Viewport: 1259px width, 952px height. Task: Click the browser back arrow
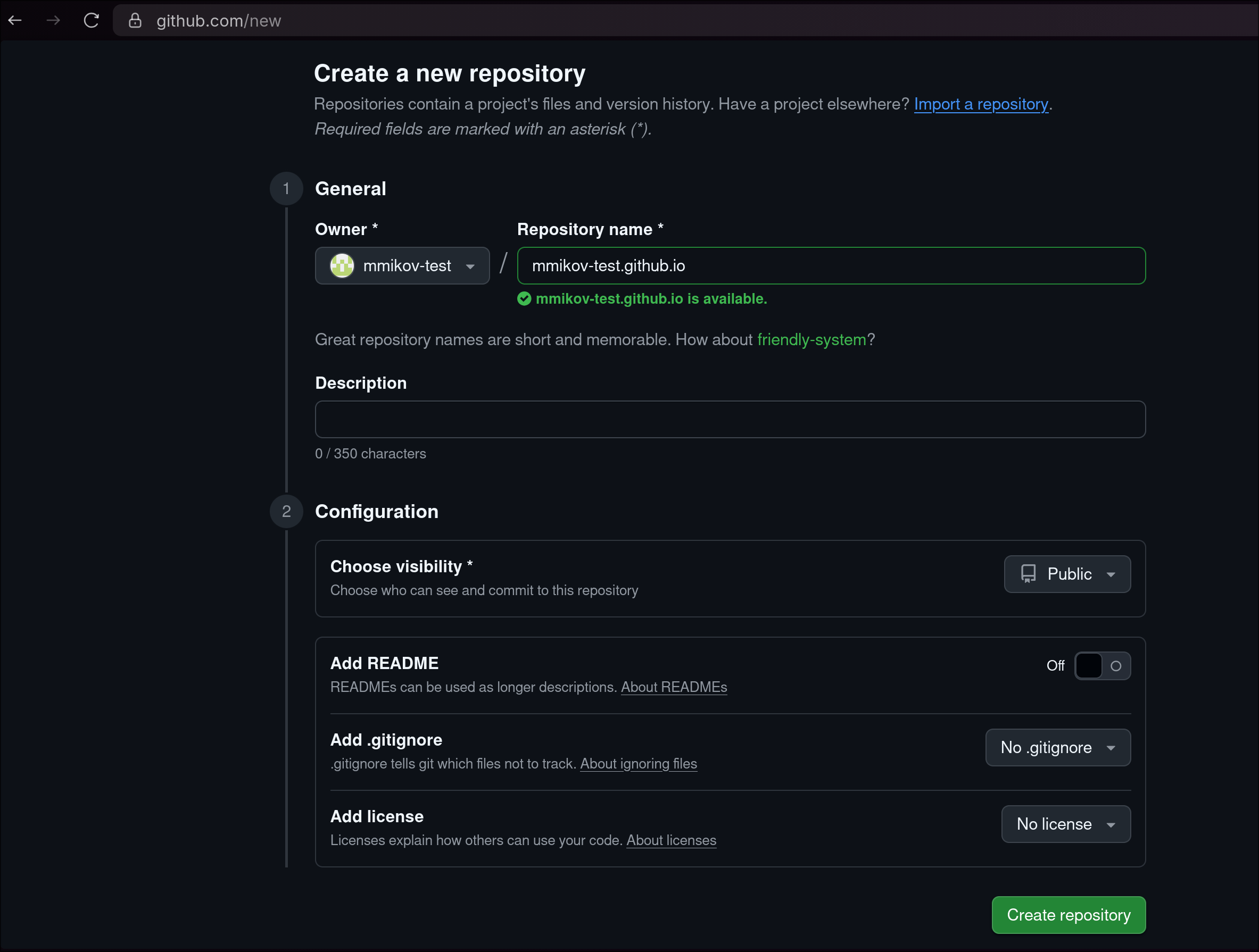(15, 21)
